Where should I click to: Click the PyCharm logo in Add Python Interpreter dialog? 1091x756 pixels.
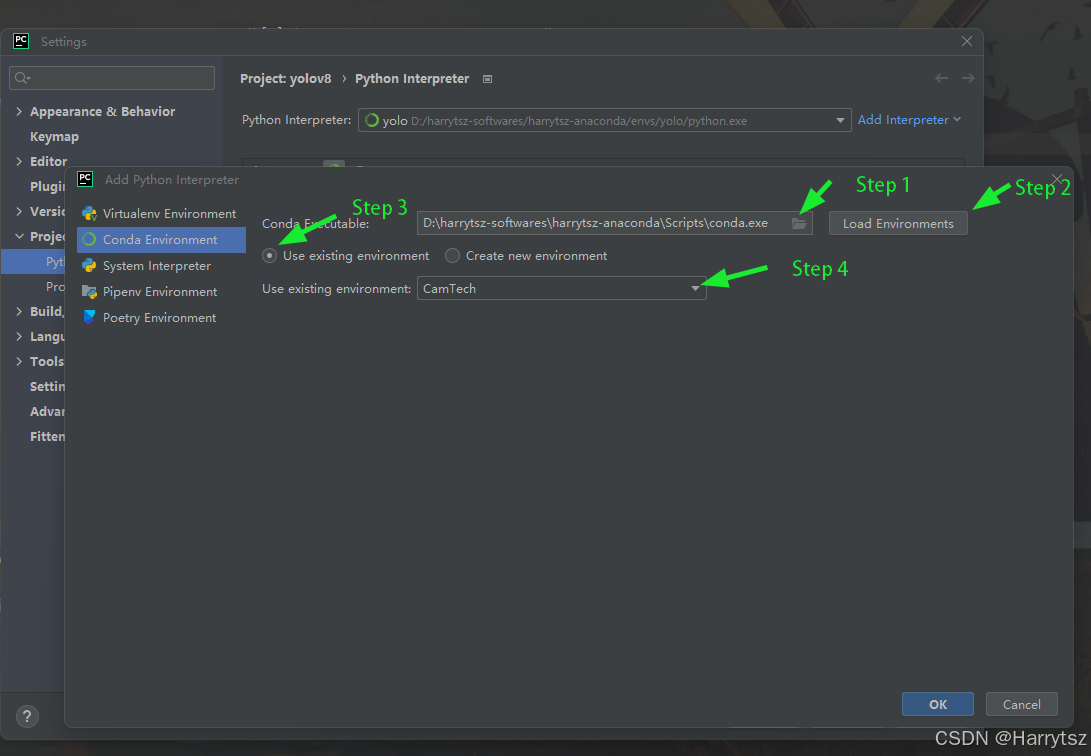tap(85, 179)
